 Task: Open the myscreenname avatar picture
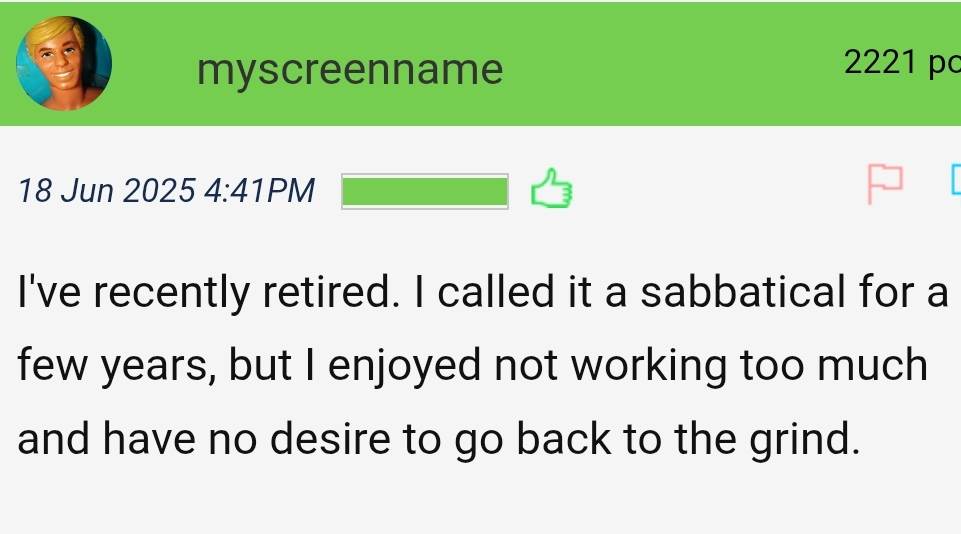(63, 64)
